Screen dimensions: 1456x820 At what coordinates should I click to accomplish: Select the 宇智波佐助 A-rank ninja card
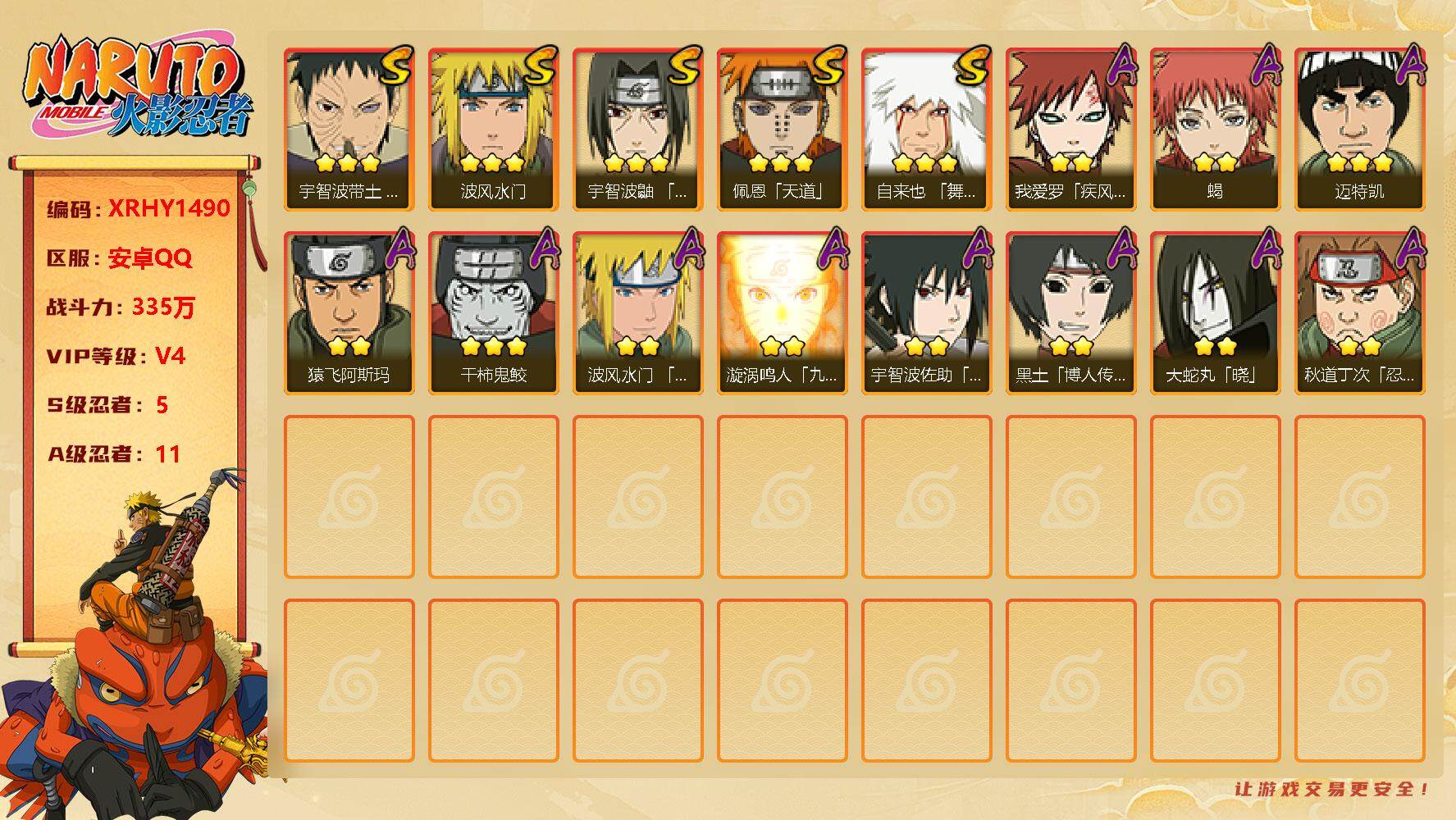pos(926,312)
